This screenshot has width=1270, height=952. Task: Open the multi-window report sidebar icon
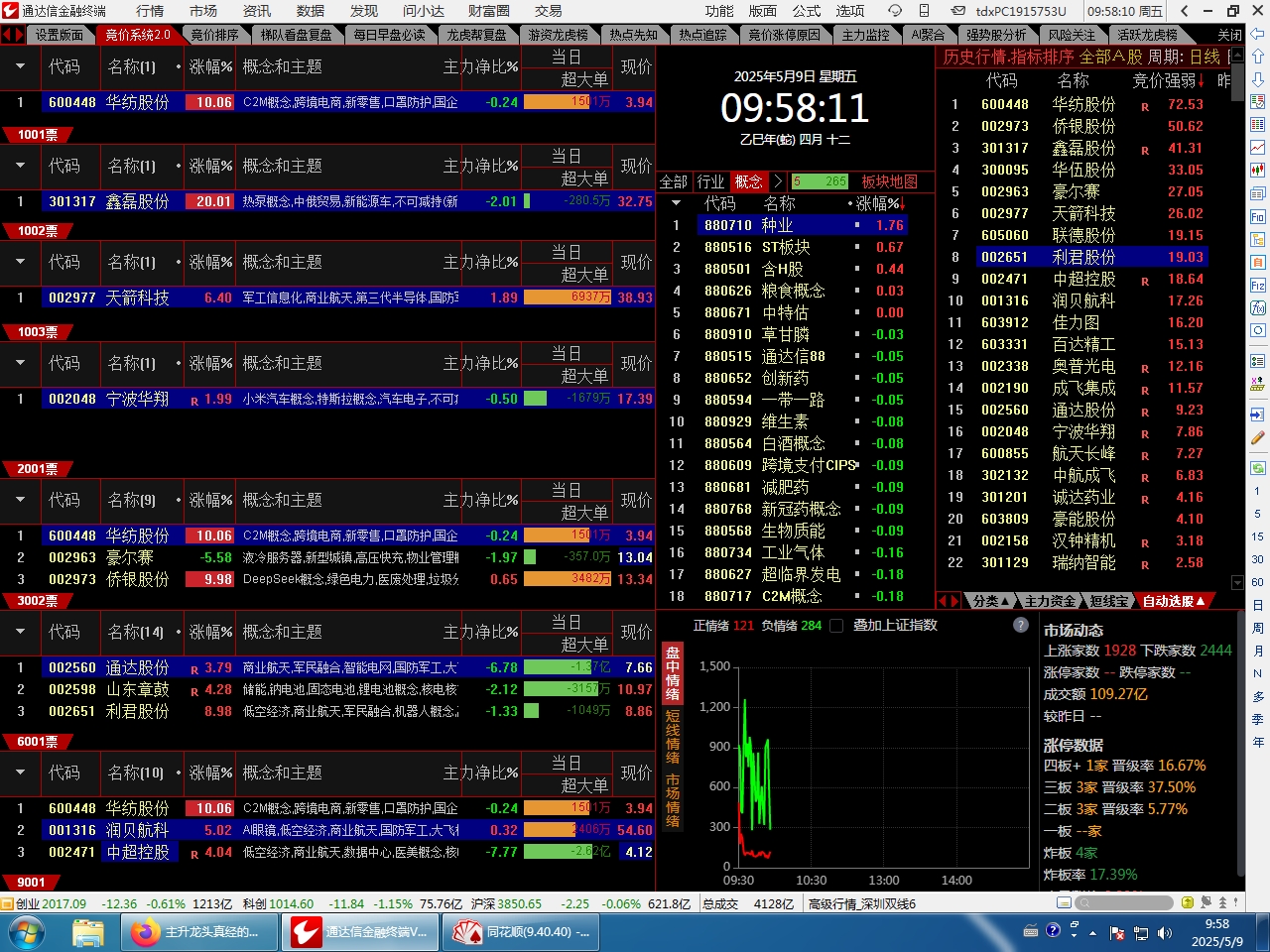click(1258, 193)
